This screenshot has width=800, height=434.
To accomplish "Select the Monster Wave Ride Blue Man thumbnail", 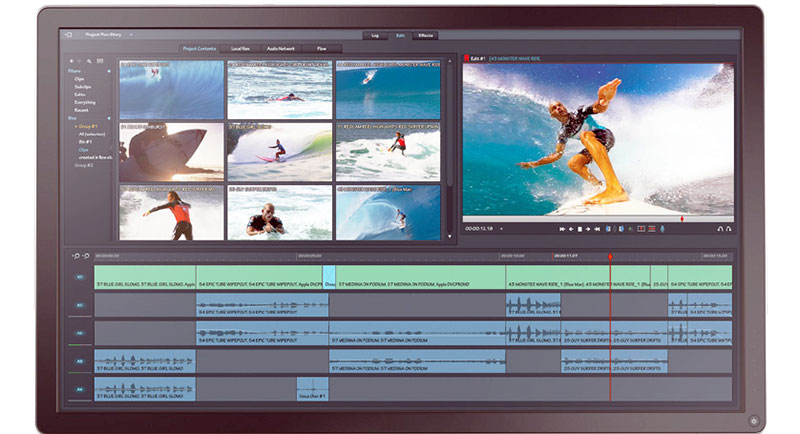I will click(388, 212).
